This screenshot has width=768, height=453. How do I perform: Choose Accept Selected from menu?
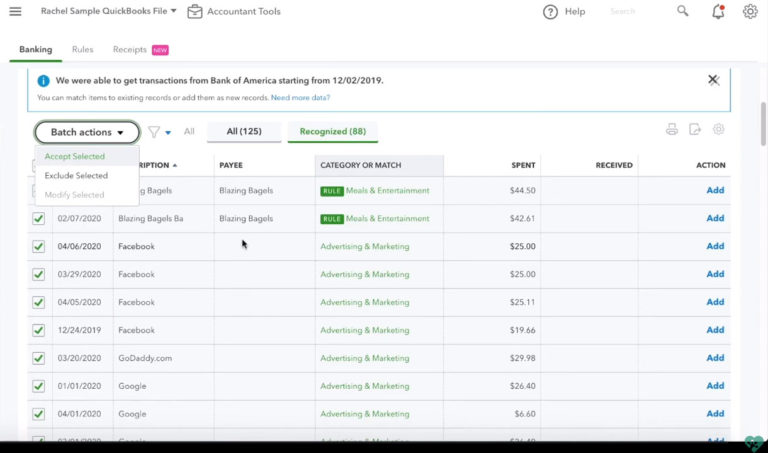click(x=74, y=156)
